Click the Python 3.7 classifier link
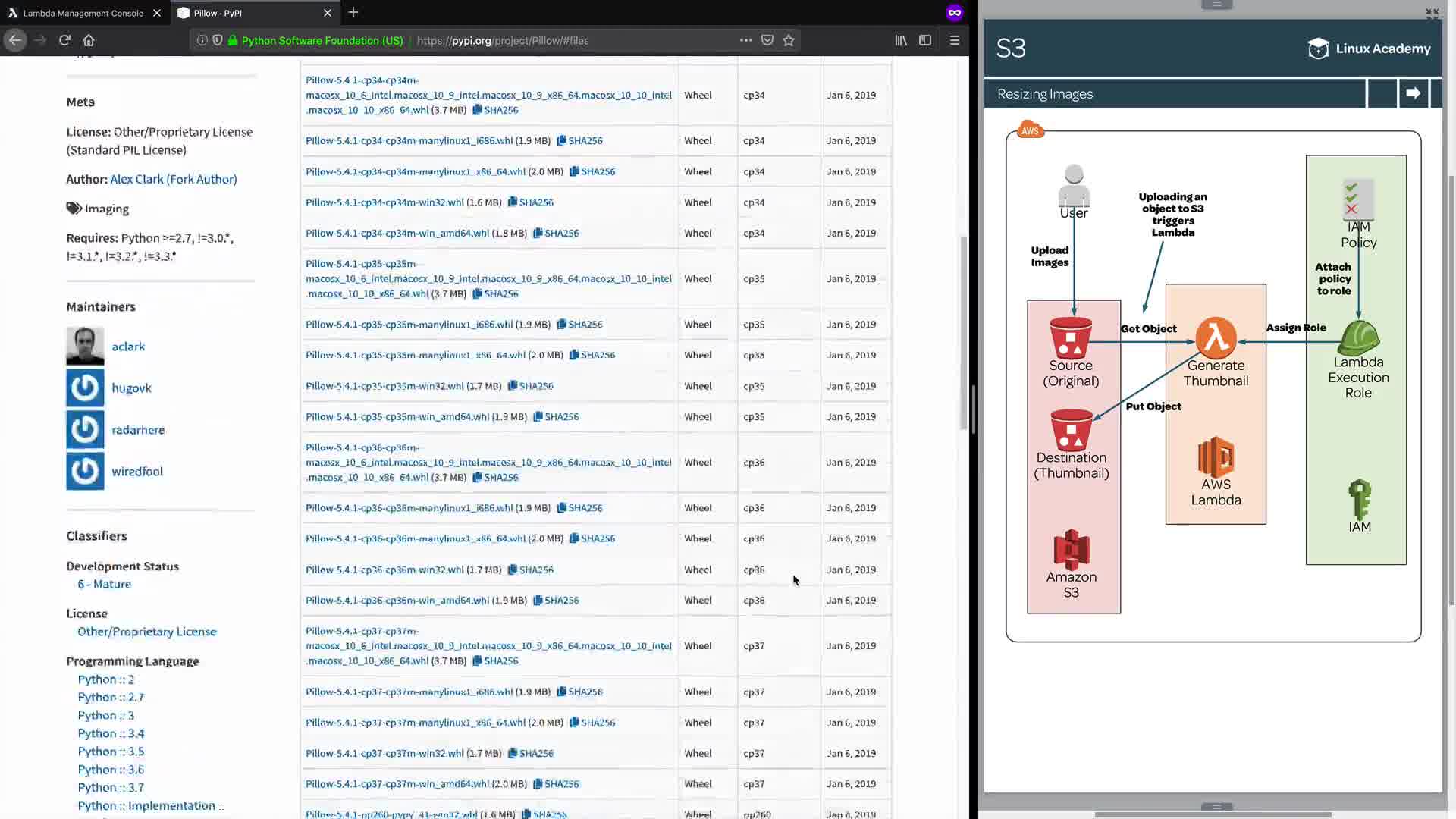Viewport: 1456px width, 819px height. [x=111, y=787]
